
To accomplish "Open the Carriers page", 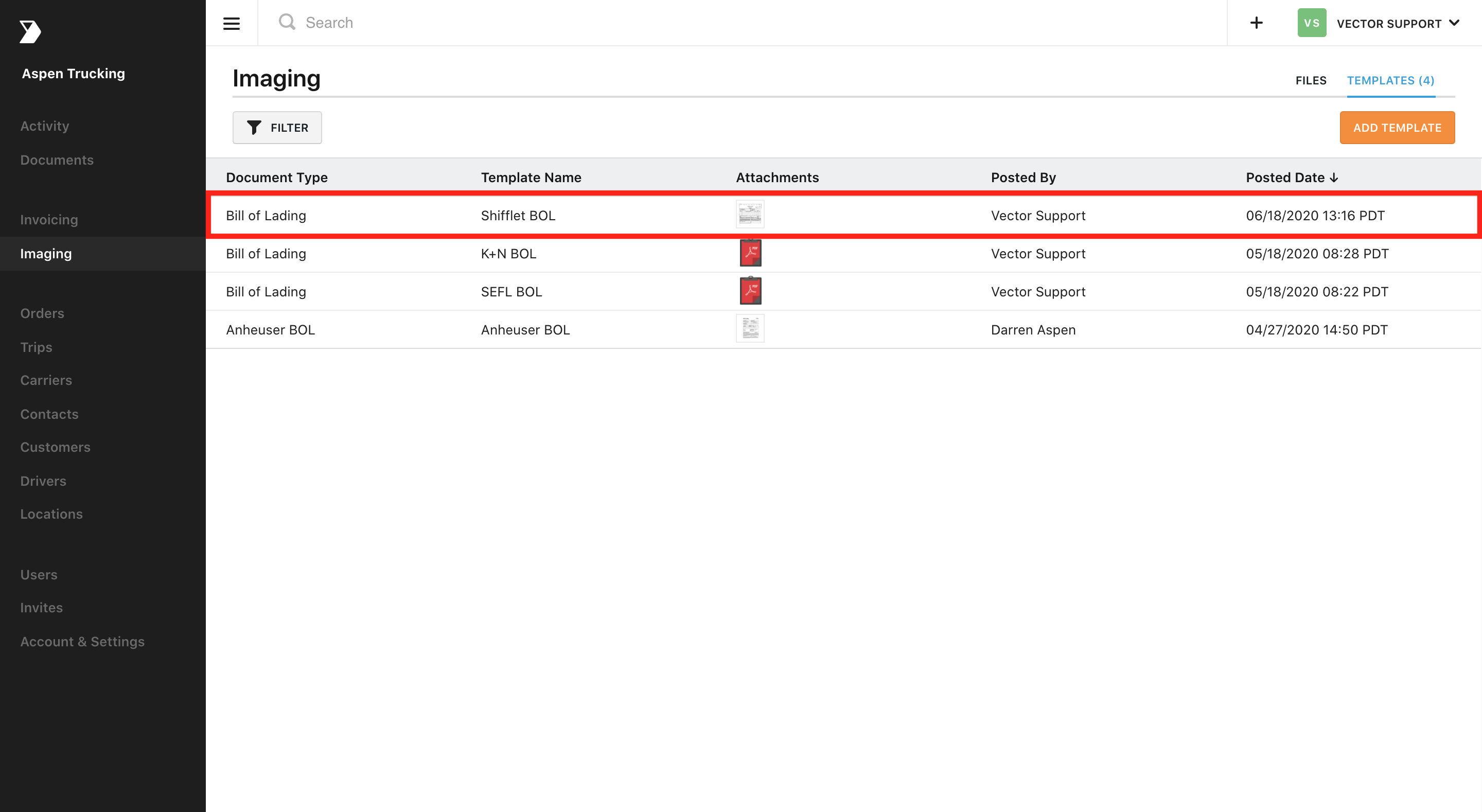I will 46,380.
